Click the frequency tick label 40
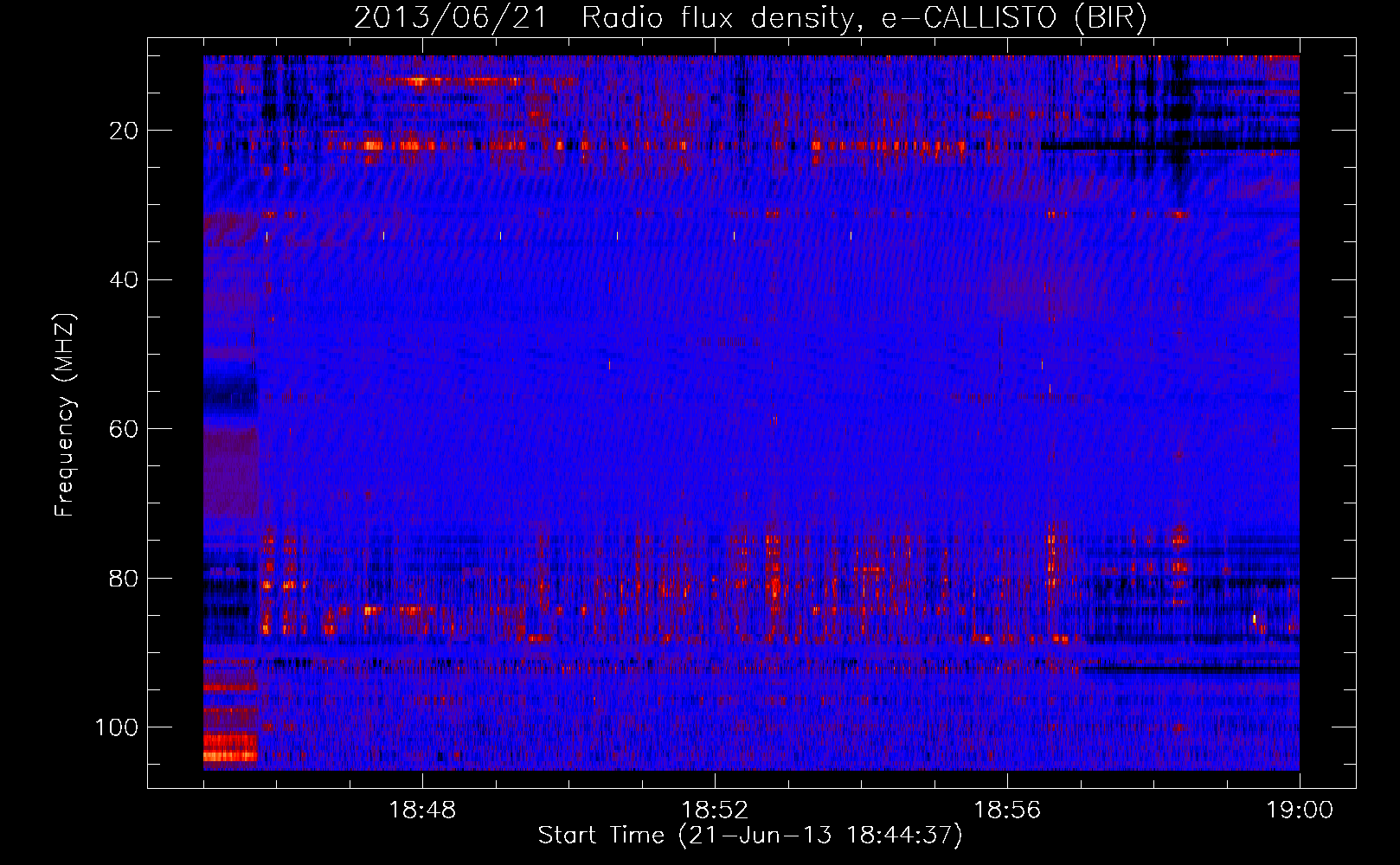The width and height of the screenshot is (1400, 865). (x=125, y=280)
